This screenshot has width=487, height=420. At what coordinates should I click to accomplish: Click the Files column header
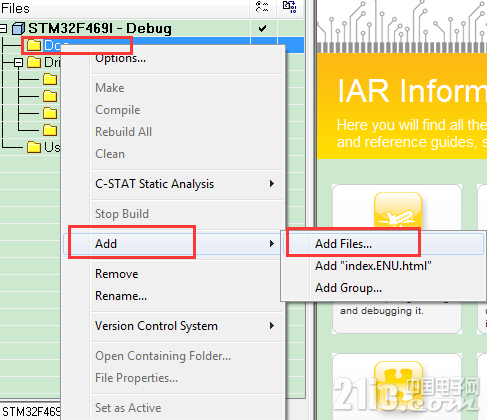click(x=125, y=8)
